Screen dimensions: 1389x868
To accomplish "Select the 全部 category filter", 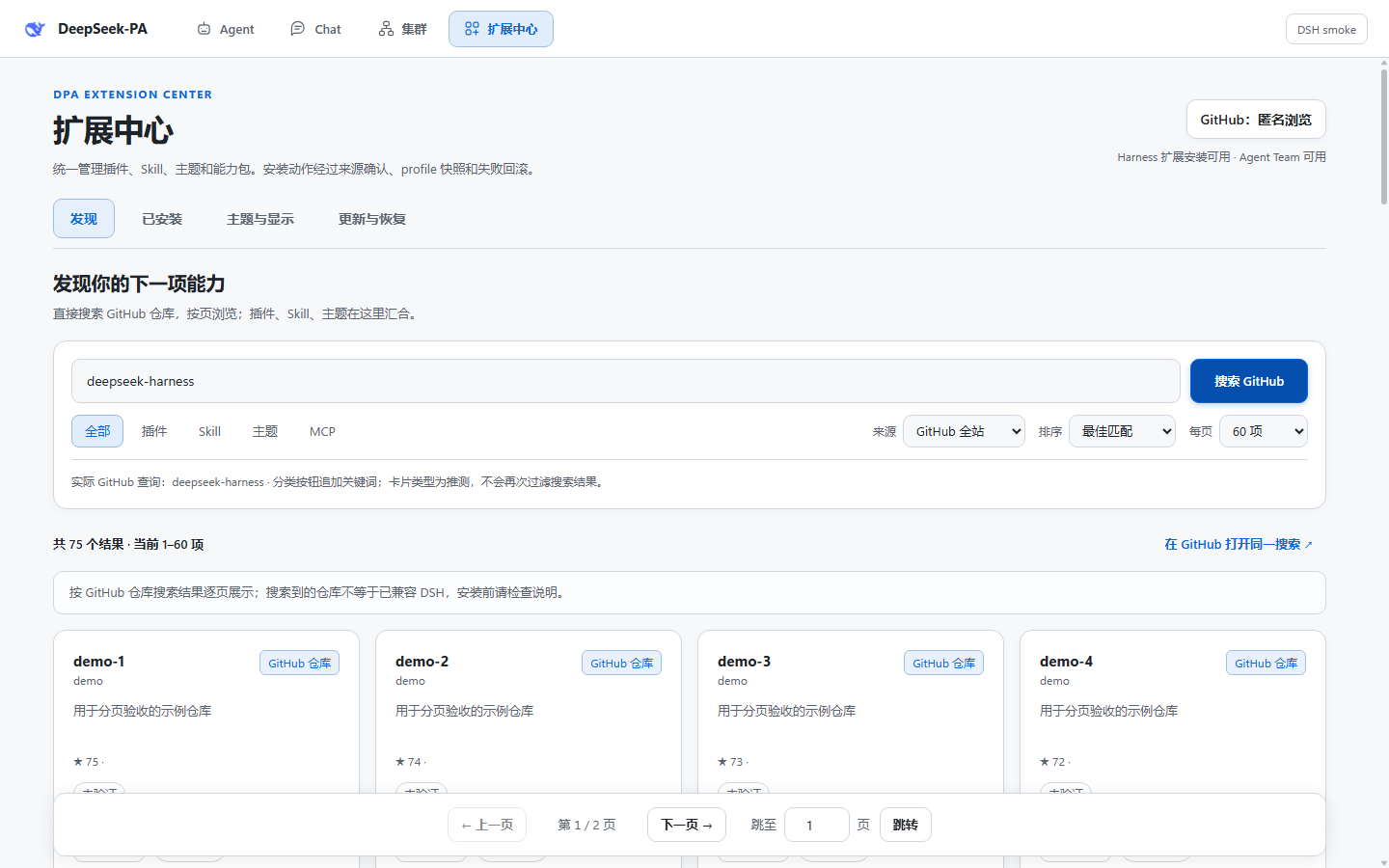I will point(97,431).
